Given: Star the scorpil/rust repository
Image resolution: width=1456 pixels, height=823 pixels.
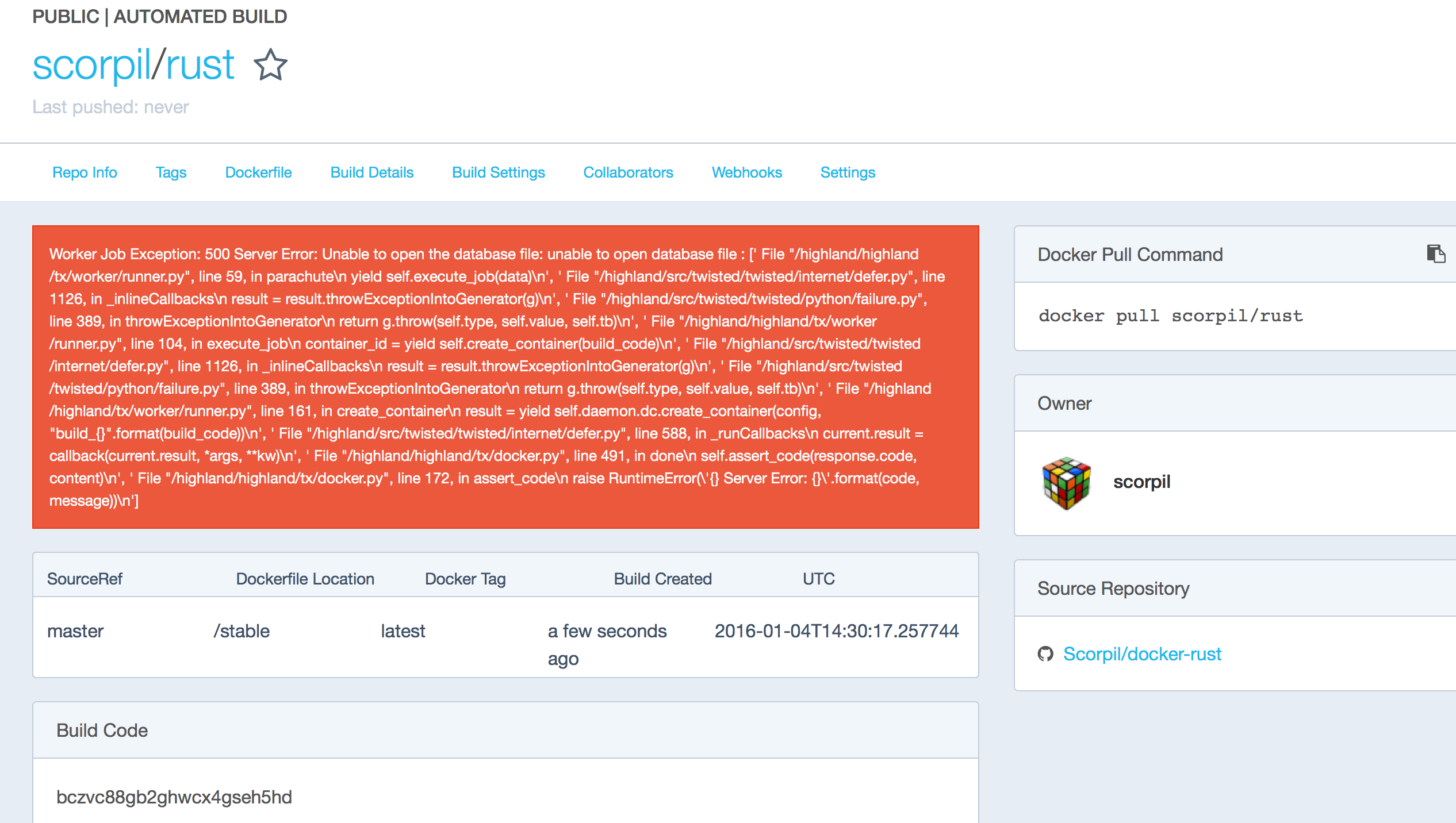Looking at the screenshot, I should coord(270,64).
